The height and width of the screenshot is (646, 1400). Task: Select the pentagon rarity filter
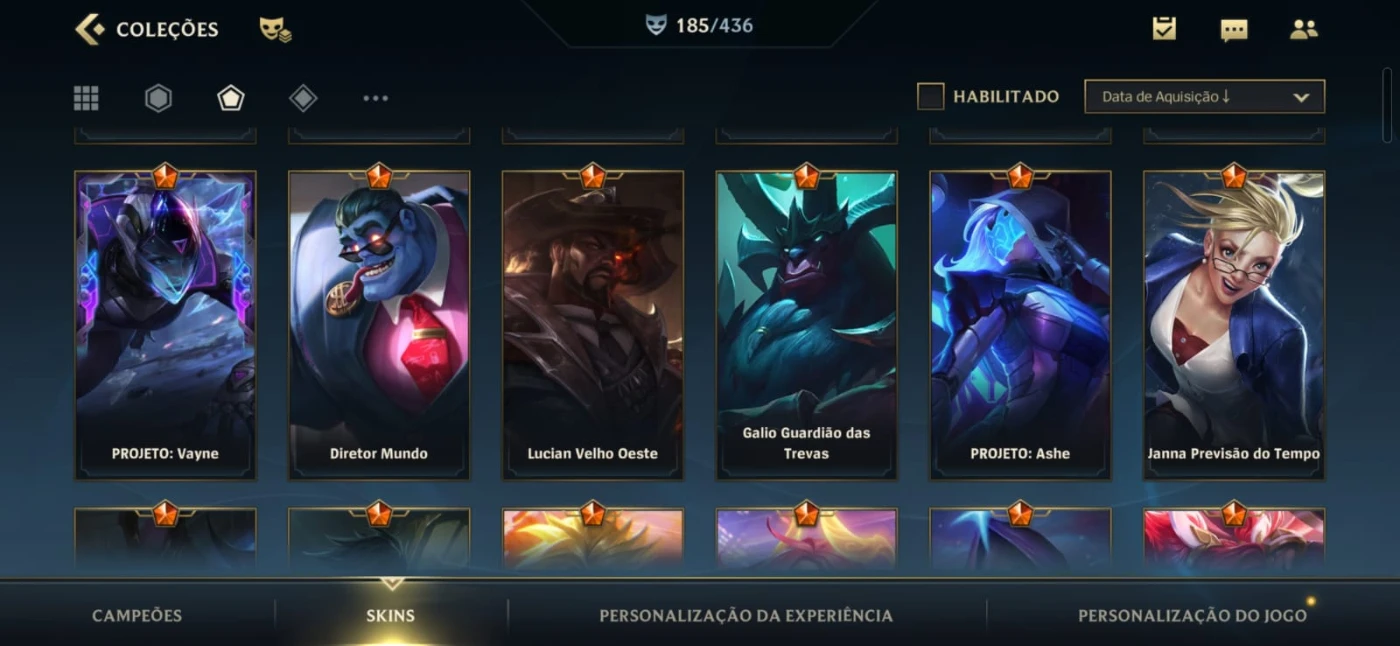(x=231, y=98)
